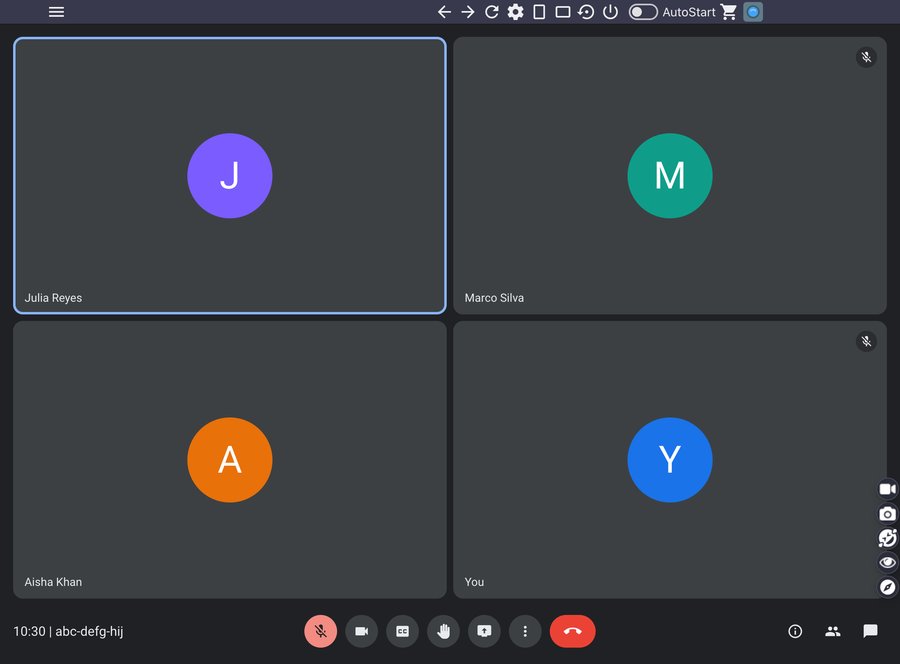Open the chat panel
Image resolution: width=900 pixels, height=664 pixels.
(x=870, y=631)
